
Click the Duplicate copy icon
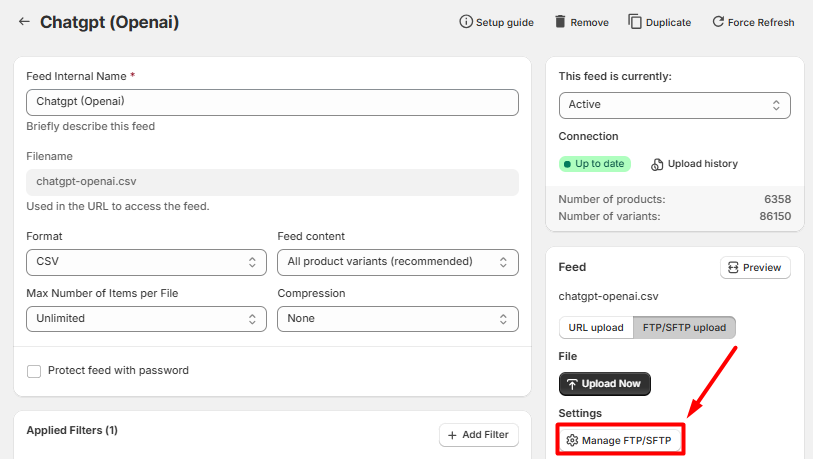pos(635,22)
